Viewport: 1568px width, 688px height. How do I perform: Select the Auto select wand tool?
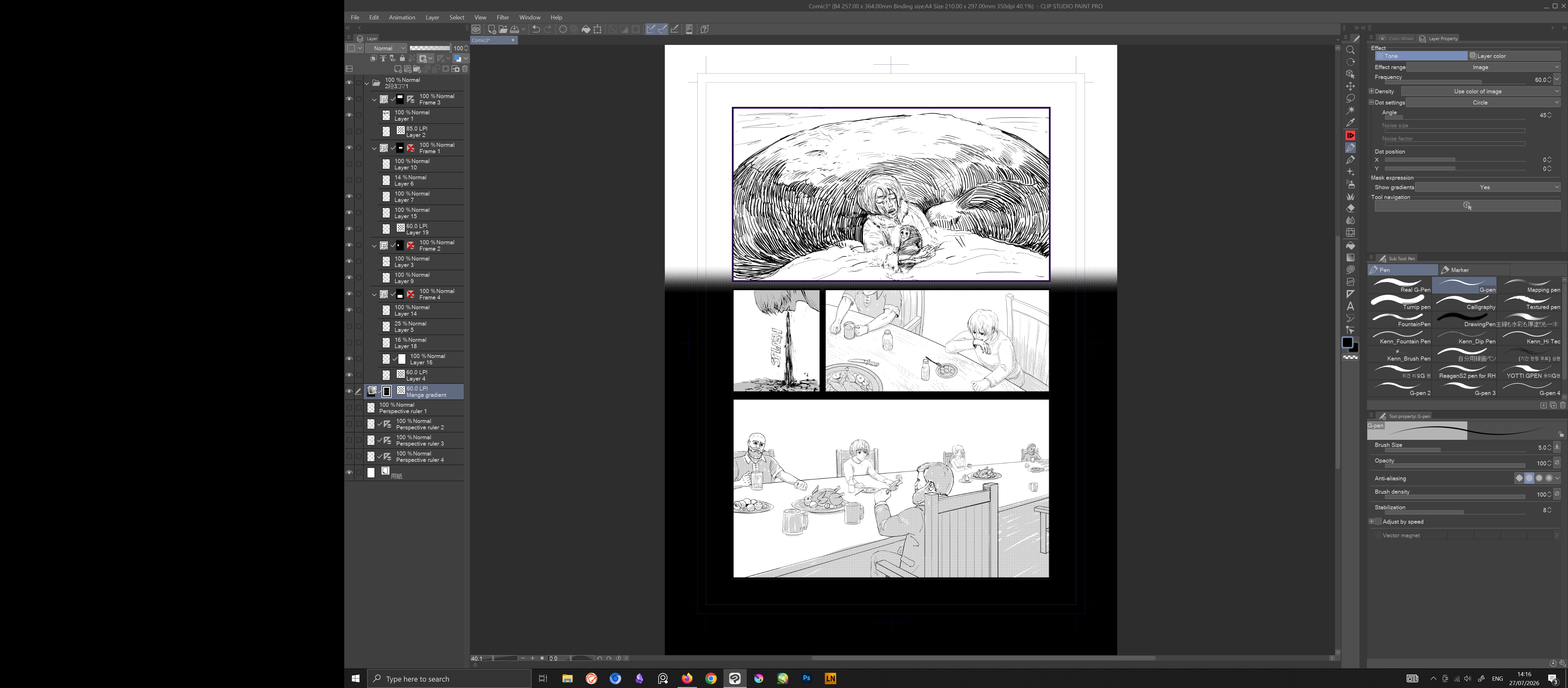click(1350, 111)
